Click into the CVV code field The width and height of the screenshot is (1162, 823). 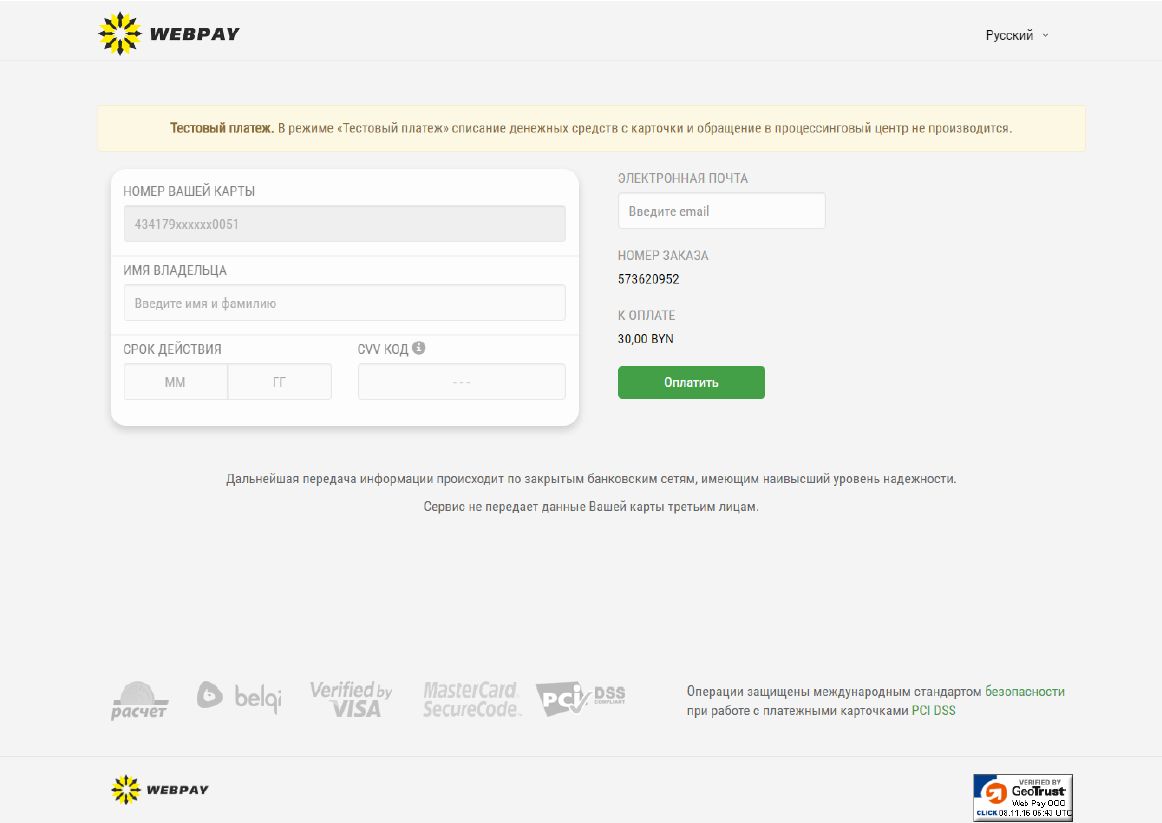461,382
